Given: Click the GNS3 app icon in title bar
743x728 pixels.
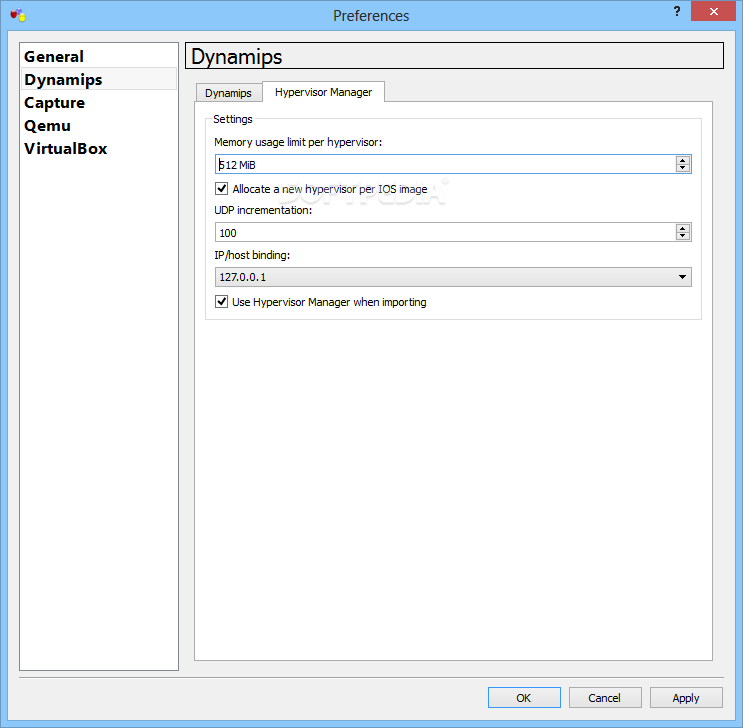Looking at the screenshot, I should 18,15.
